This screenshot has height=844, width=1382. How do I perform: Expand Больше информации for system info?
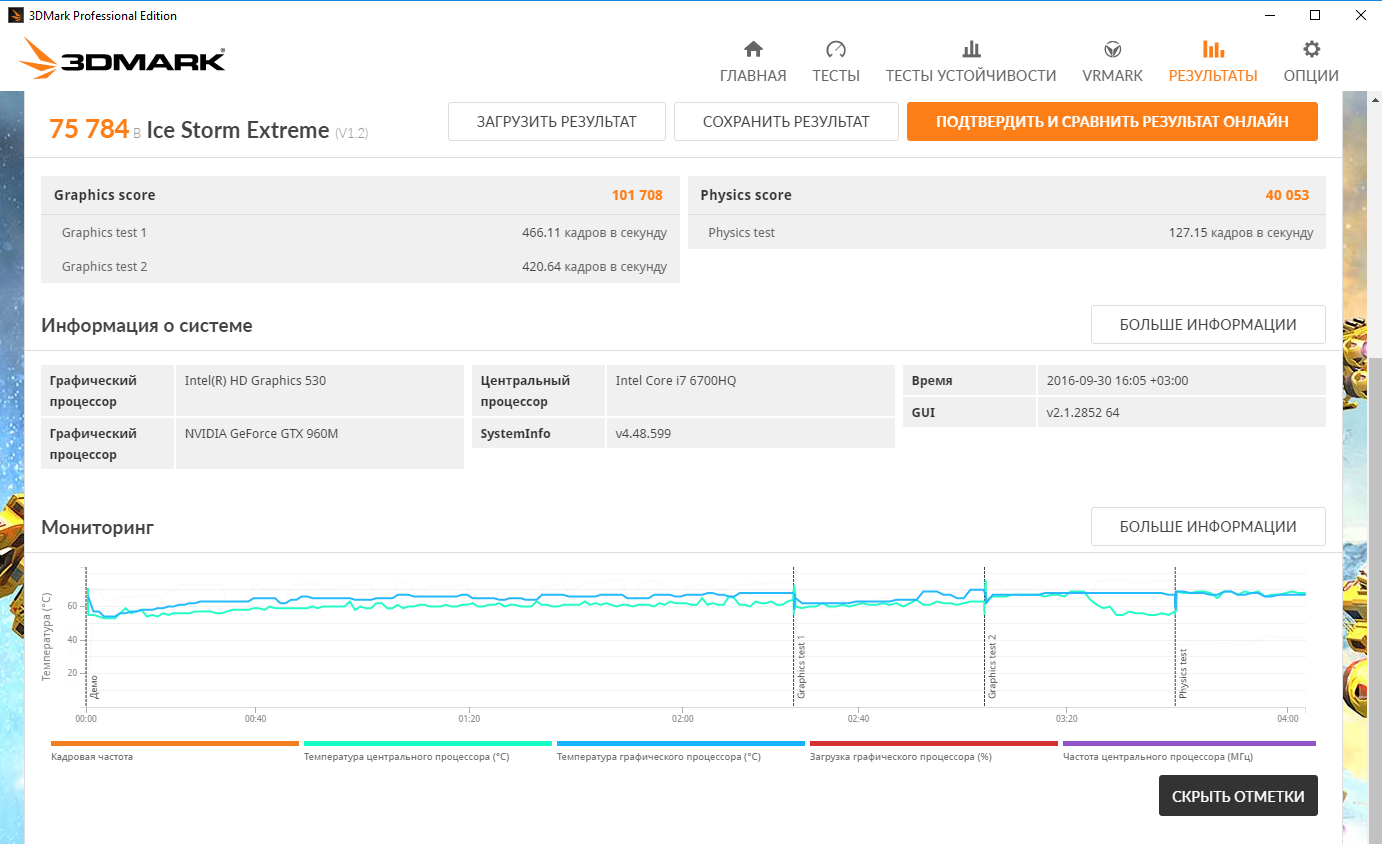tap(1207, 325)
